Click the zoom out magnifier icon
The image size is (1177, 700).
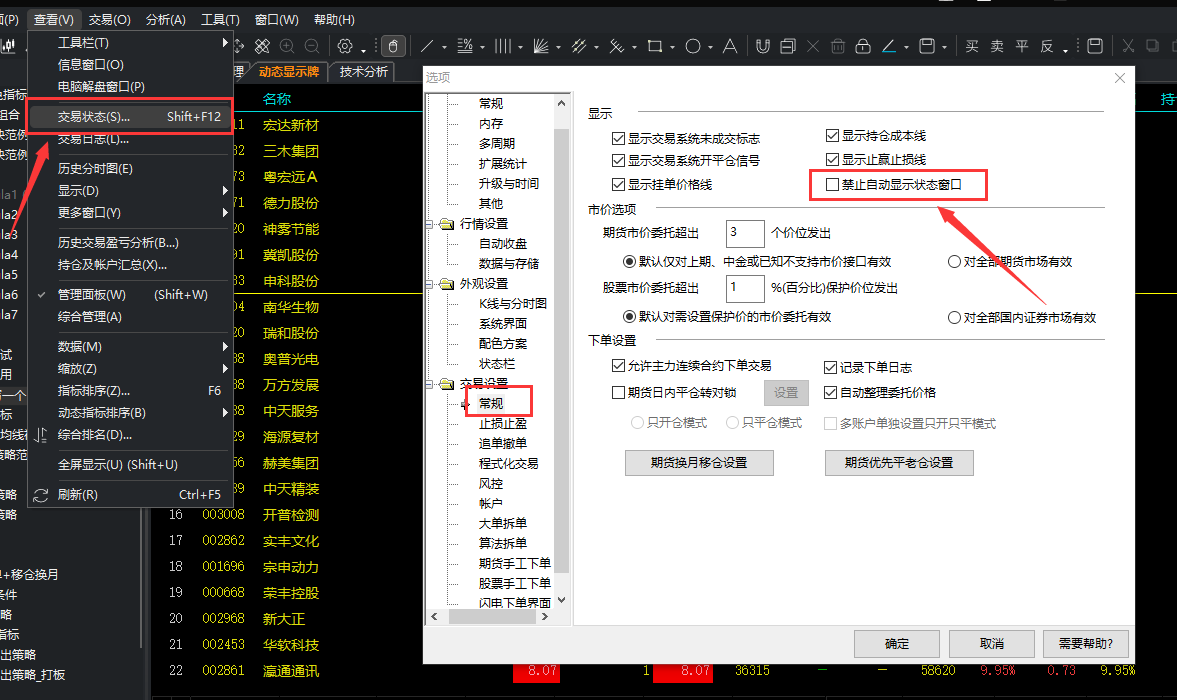(x=312, y=47)
